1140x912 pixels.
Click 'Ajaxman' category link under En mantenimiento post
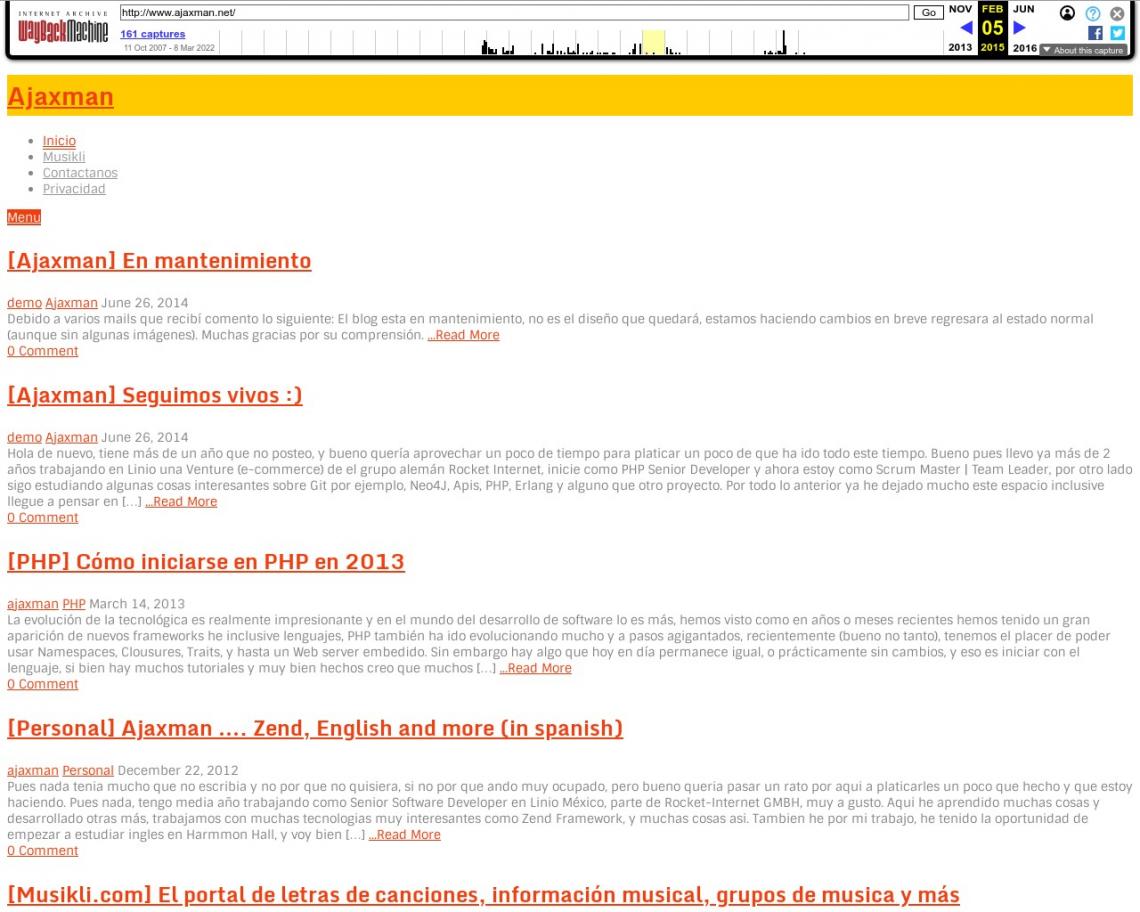pyautogui.click(x=71, y=303)
